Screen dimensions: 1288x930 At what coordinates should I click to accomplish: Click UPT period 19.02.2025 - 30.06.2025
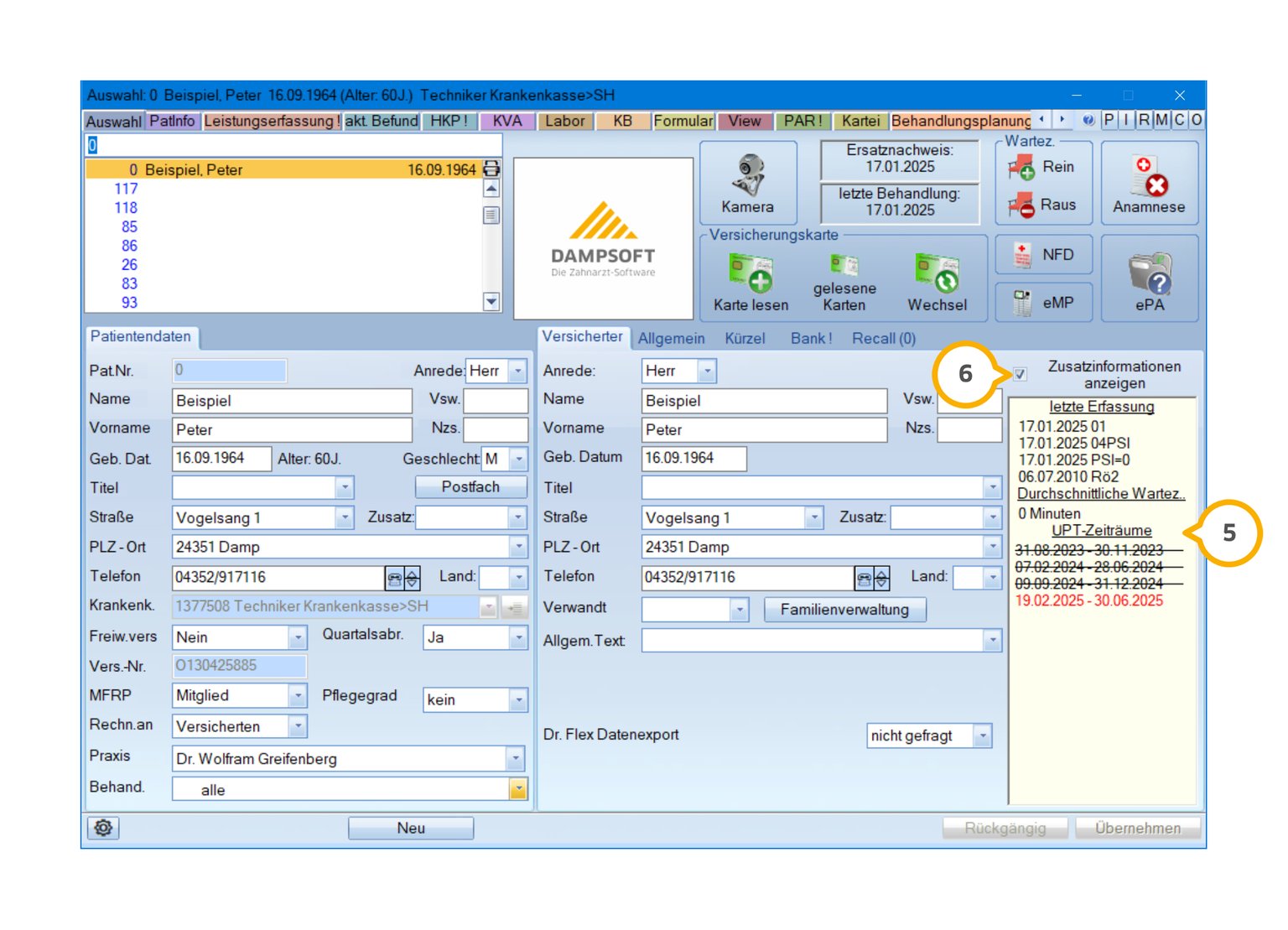1088,600
